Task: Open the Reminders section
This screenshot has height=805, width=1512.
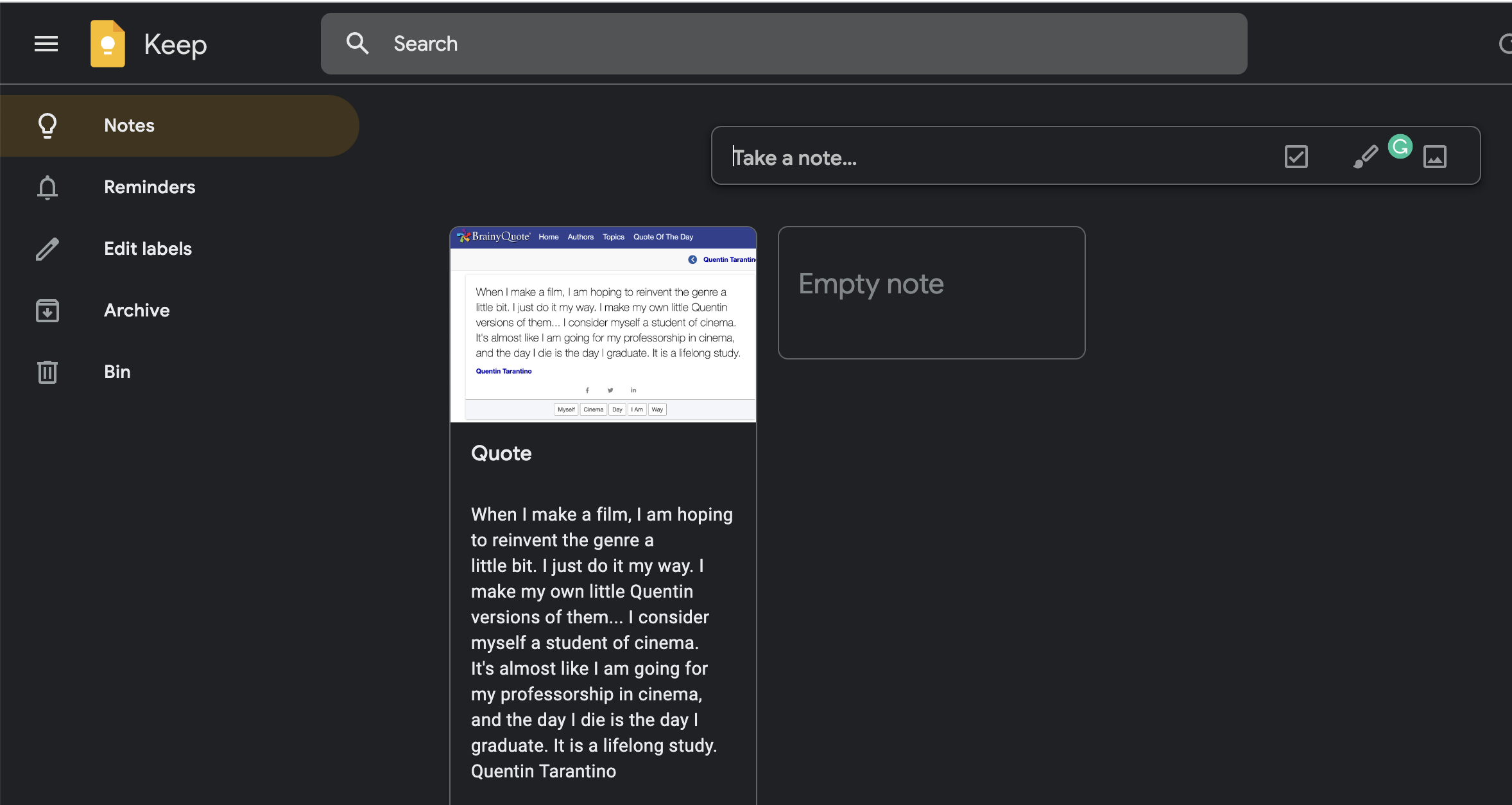Action: click(150, 187)
